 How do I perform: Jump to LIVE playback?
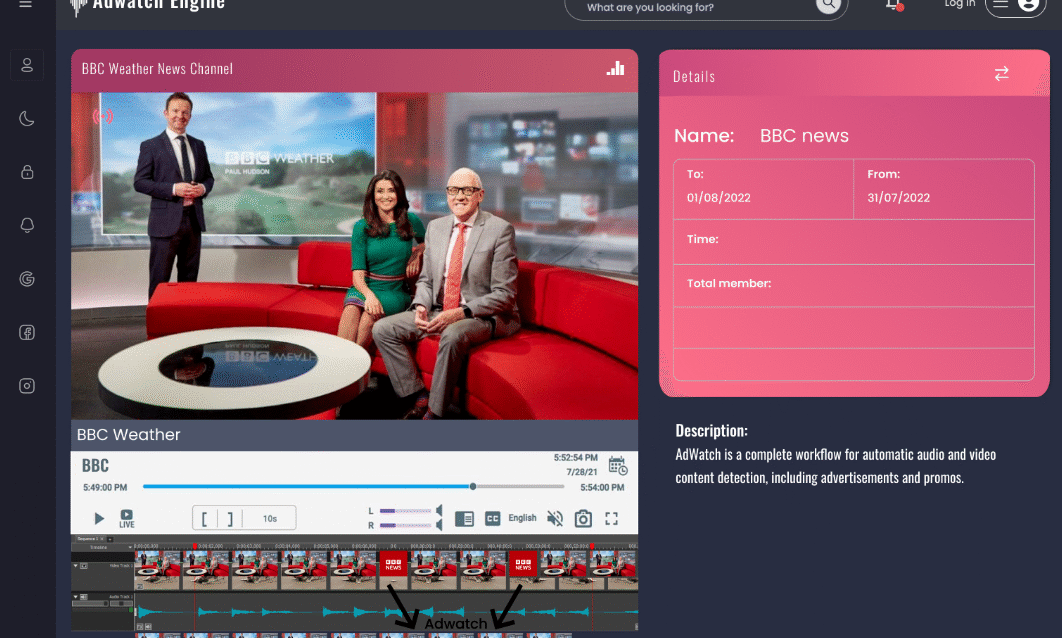[127, 519]
